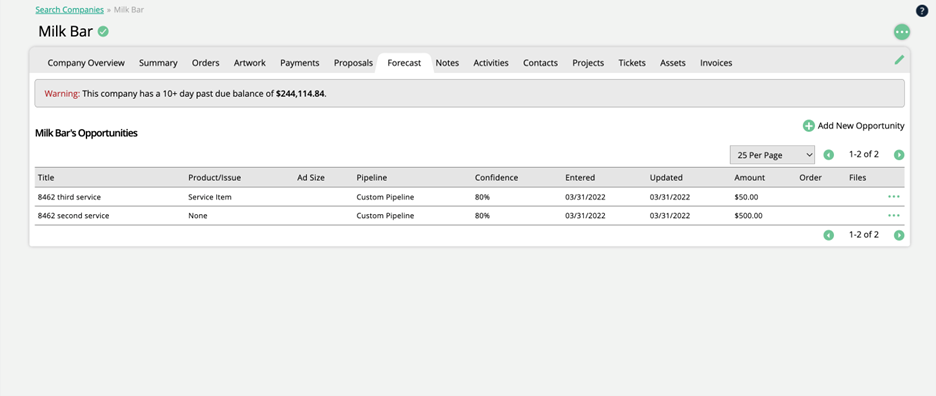Open the Proposals tab

[x=353, y=63]
